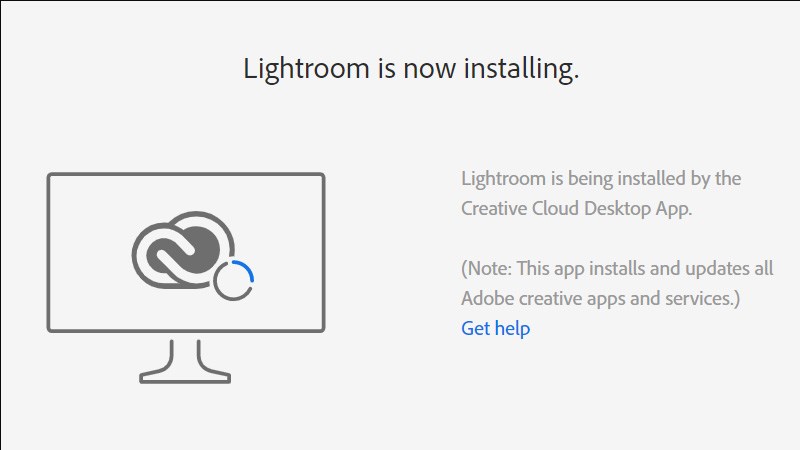Click the "Lightroom is being installed by the" line
Image resolution: width=800 pixels, height=450 pixels.
(x=601, y=179)
